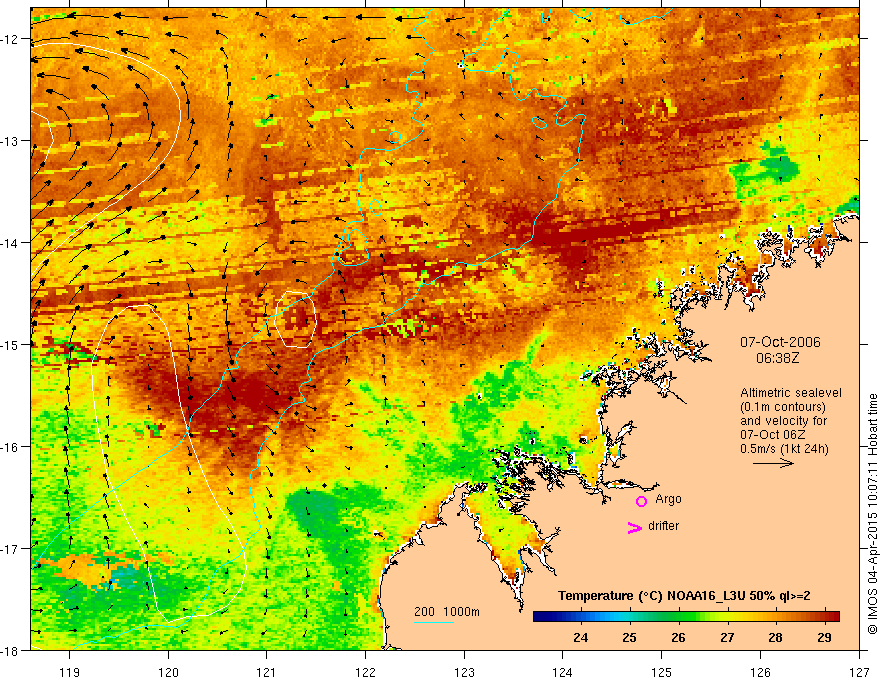The width and height of the screenshot is (880, 680).
Task: Click the 'drifter' legend label
Action: [x=663, y=526]
